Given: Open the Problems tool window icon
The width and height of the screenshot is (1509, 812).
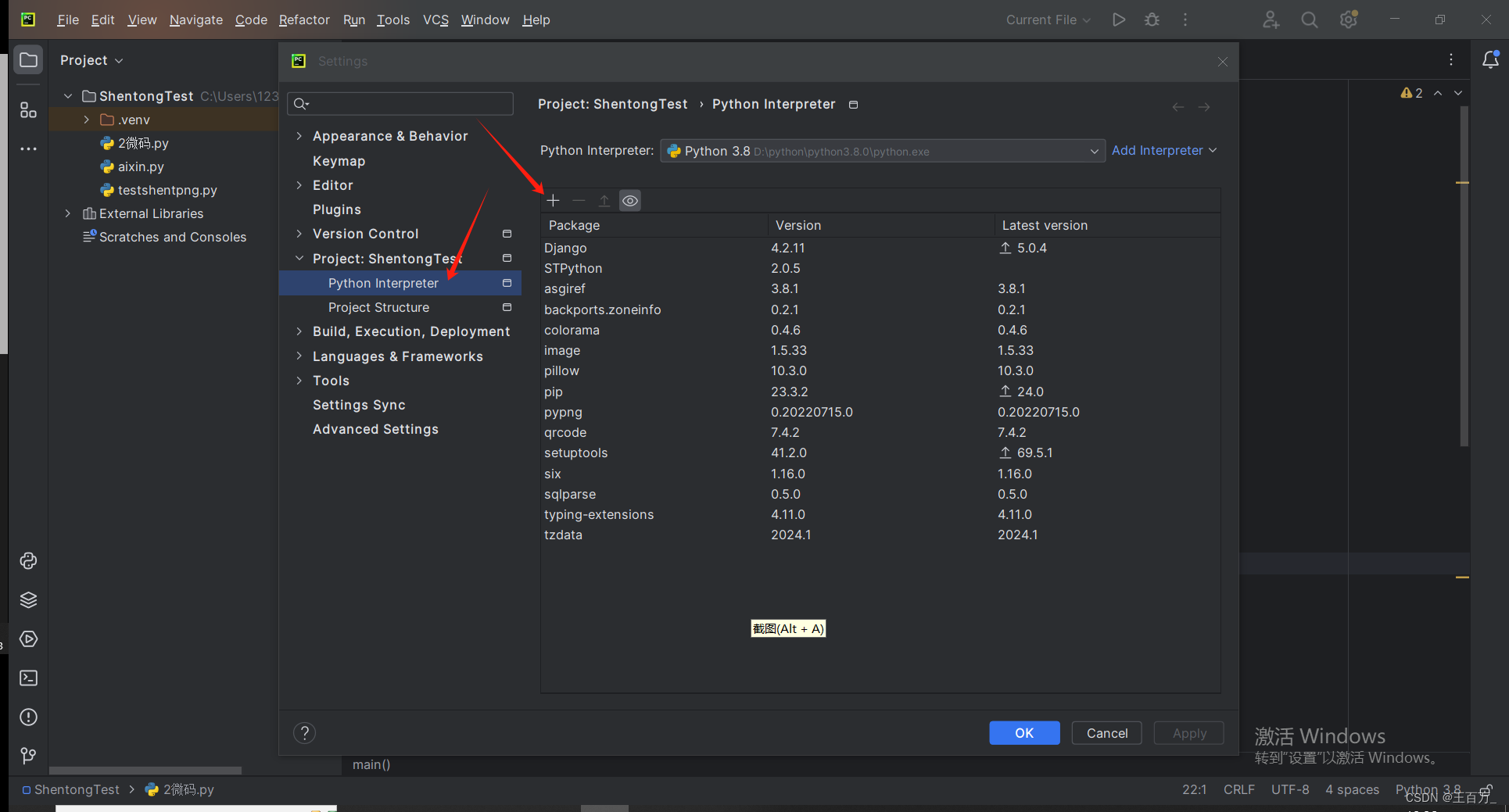Looking at the screenshot, I should tap(29, 717).
